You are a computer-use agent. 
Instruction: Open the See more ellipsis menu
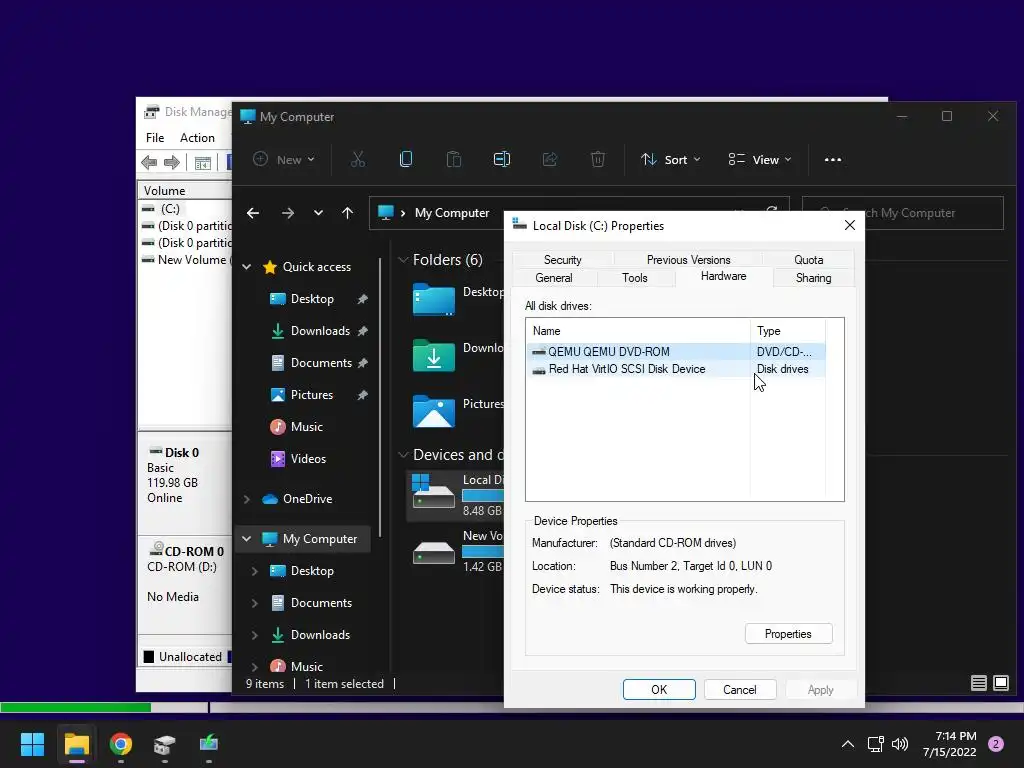(x=833, y=159)
